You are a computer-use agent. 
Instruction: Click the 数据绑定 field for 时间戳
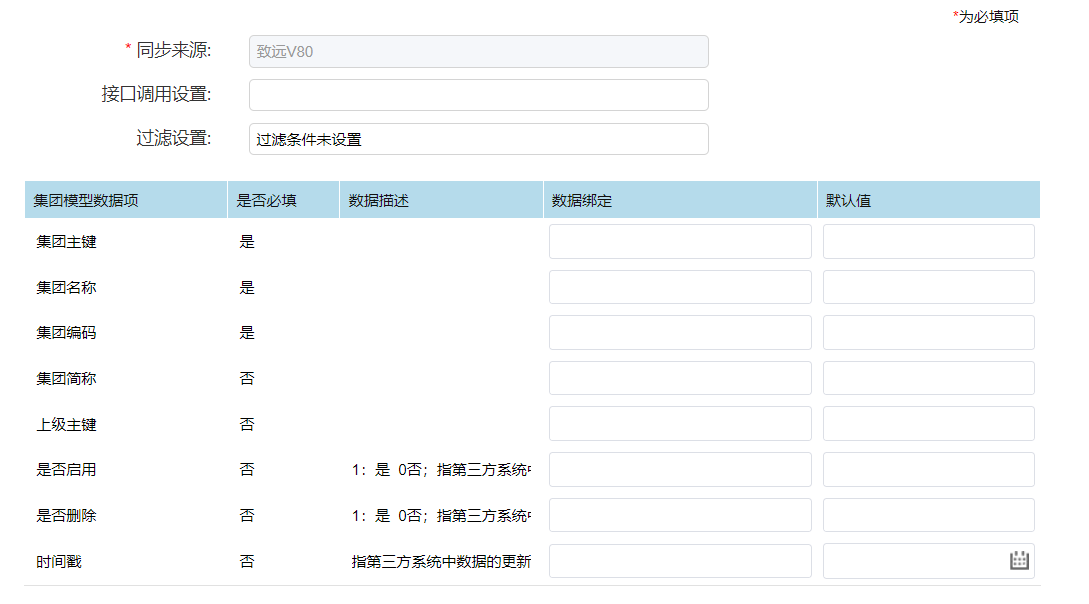pos(680,561)
